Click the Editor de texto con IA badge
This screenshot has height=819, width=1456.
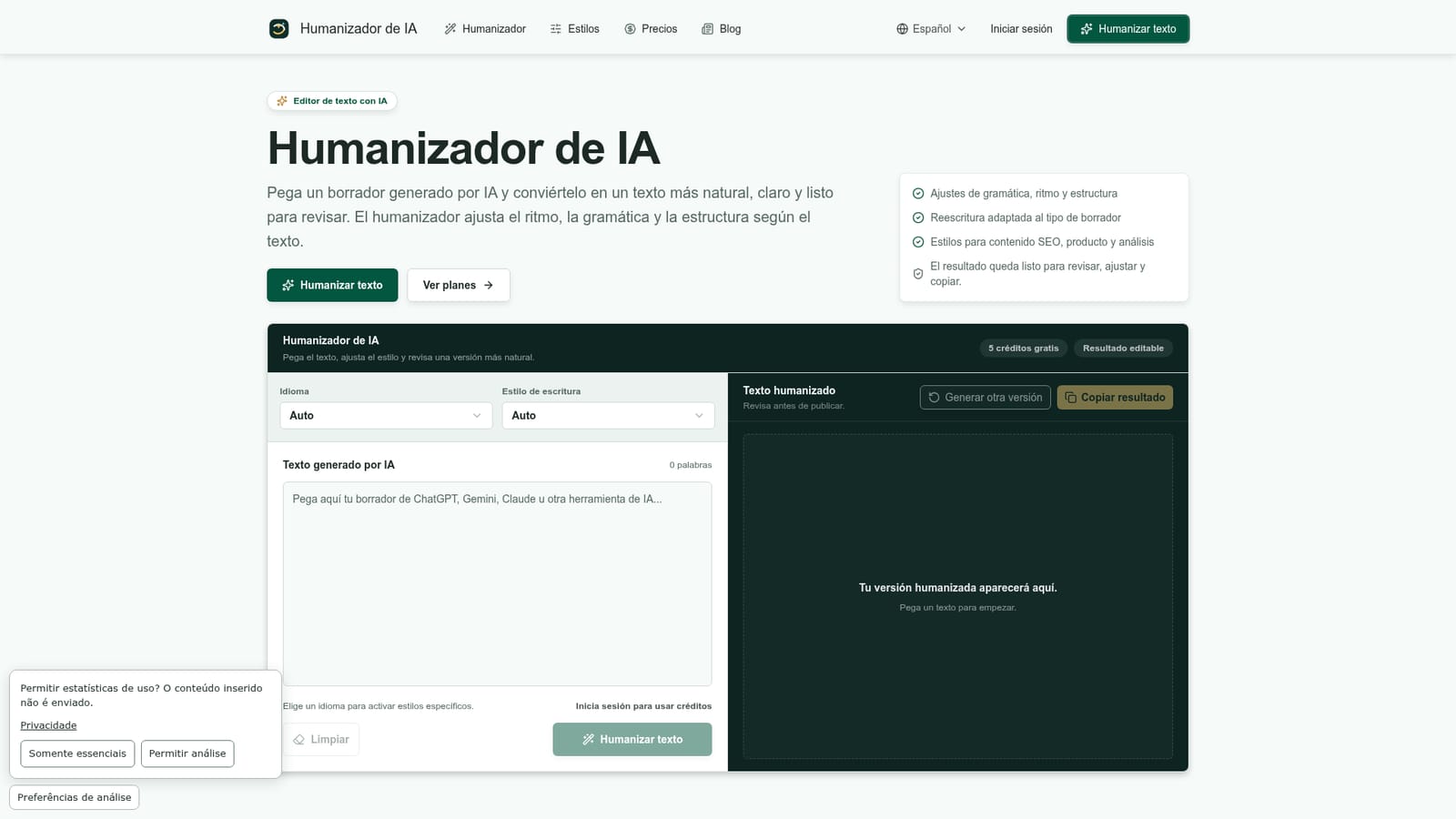click(x=332, y=101)
